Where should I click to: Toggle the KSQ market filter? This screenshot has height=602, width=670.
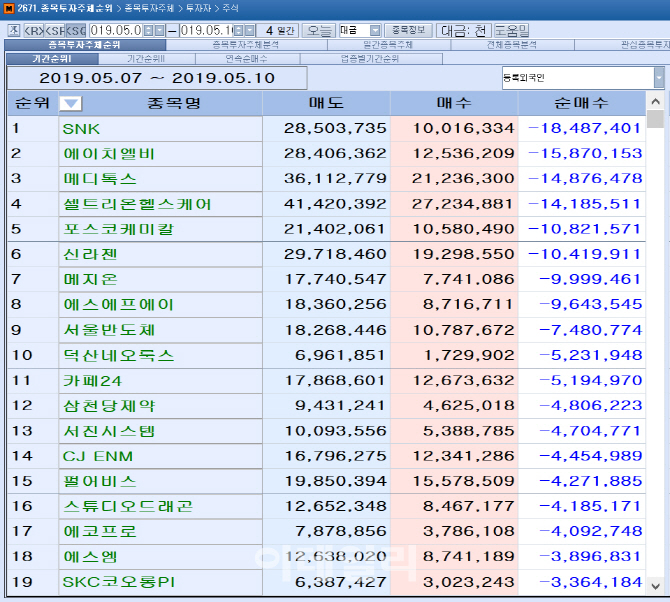point(76,30)
